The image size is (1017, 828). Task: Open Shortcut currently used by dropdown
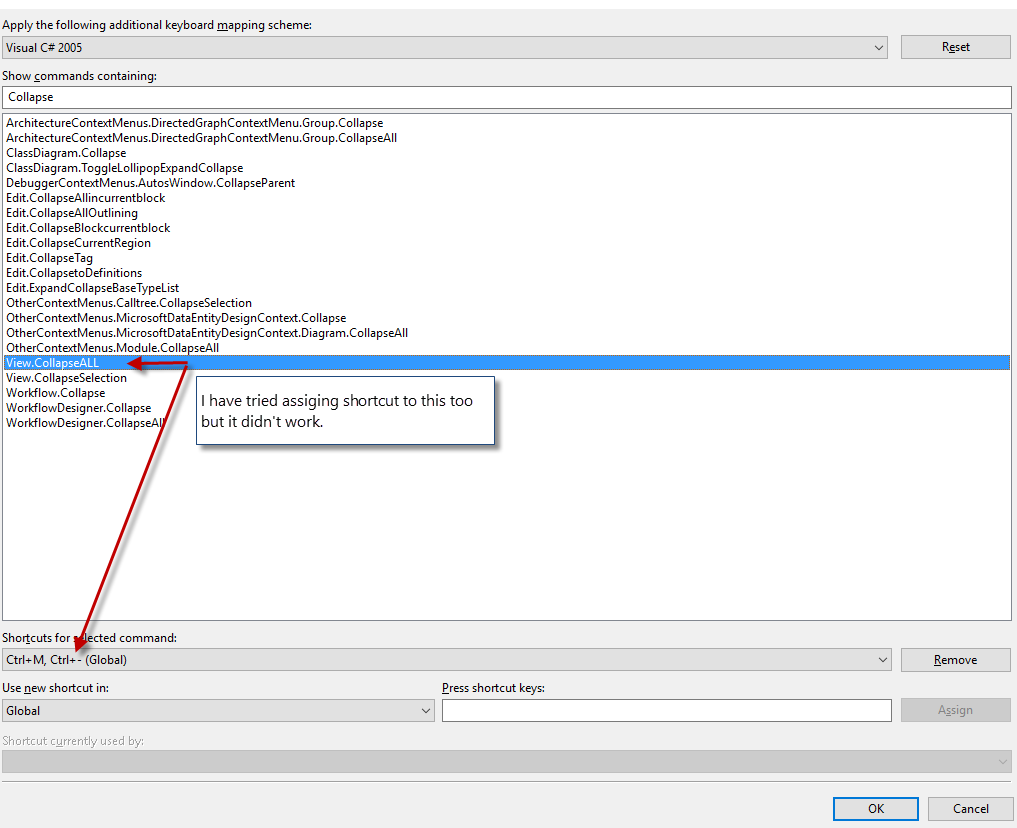click(x=507, y=762)
